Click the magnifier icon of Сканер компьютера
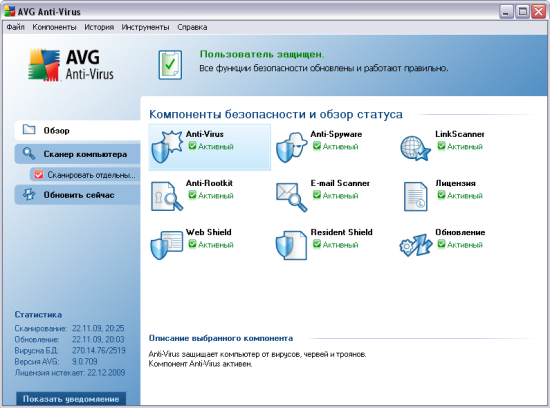 coord(29,154)
